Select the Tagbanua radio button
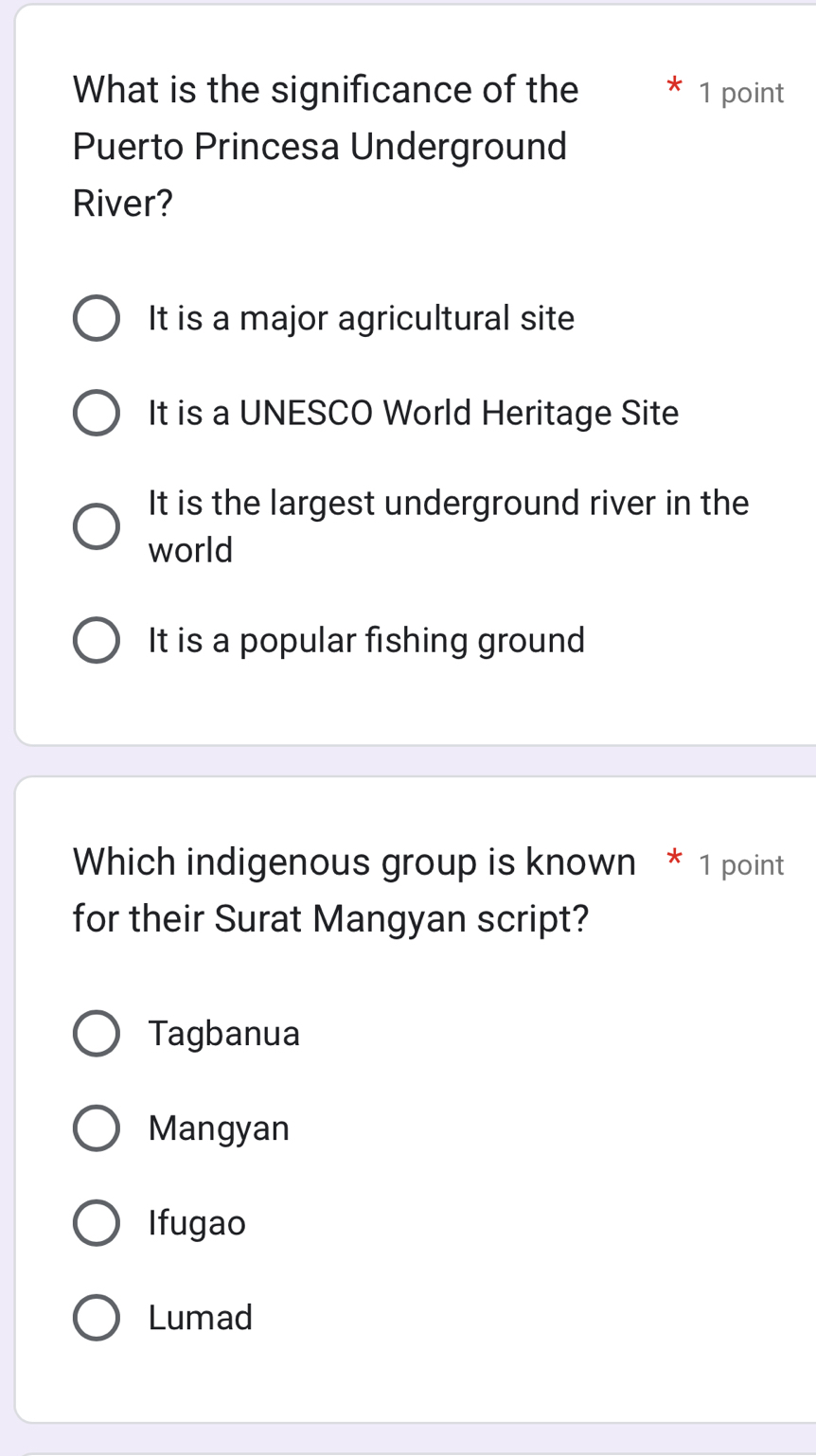The width and height of the screenshot is (816, 1456). click(x=97, y=1034)
